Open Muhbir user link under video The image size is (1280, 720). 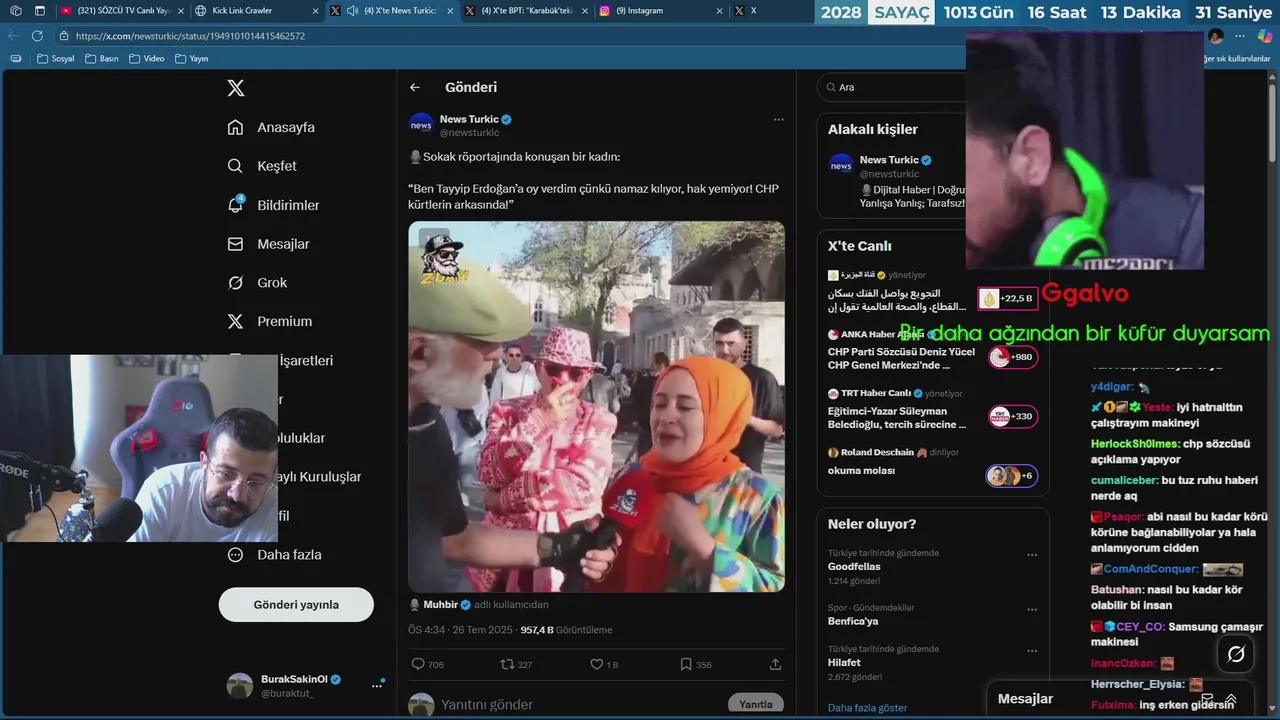pyautogui.click(x=440, y=604)
